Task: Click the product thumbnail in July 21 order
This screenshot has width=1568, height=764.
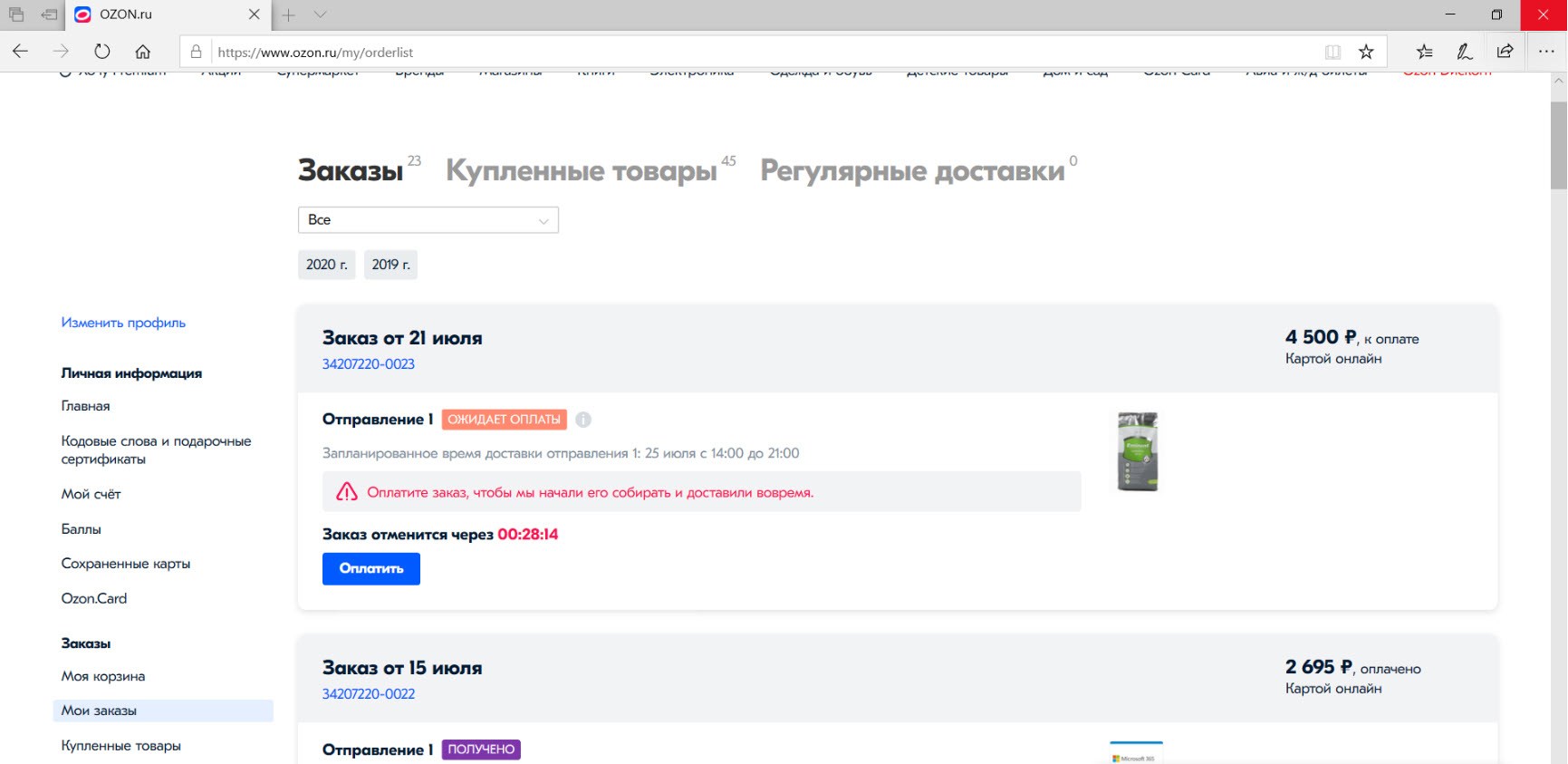Action: pyautogui.click(x=1137, y=451)
